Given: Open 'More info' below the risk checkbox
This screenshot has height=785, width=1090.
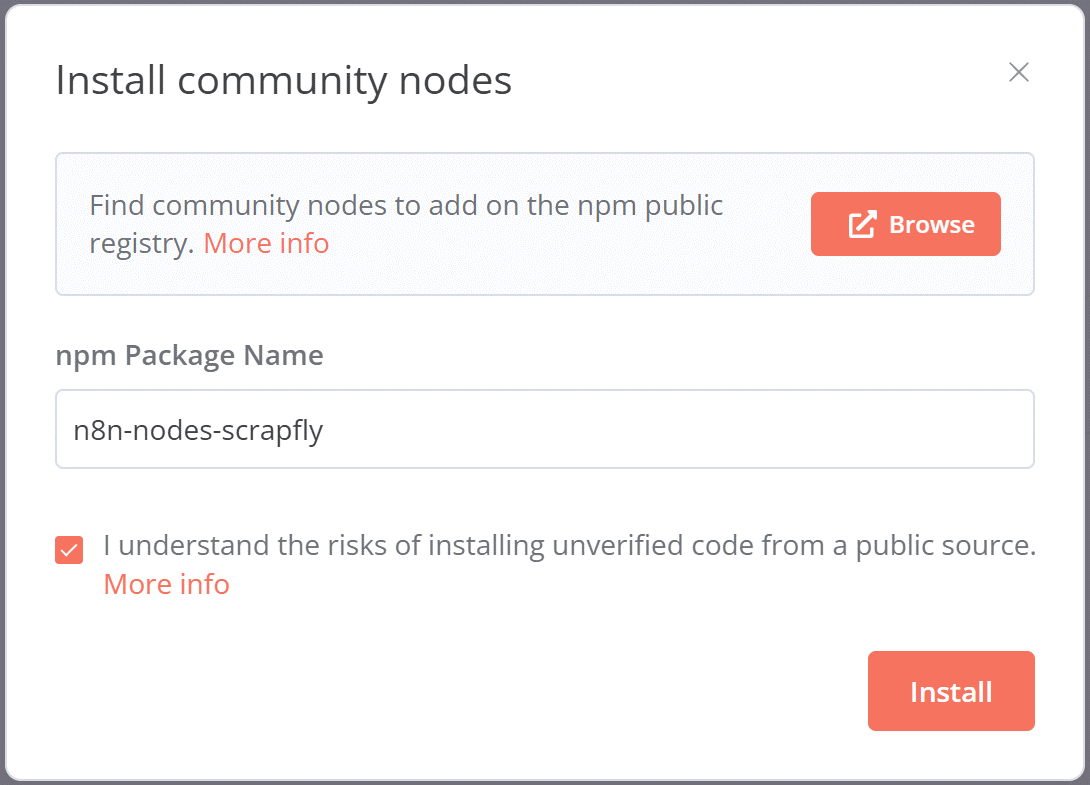Looking at the screenshot, I should (166, 584).
